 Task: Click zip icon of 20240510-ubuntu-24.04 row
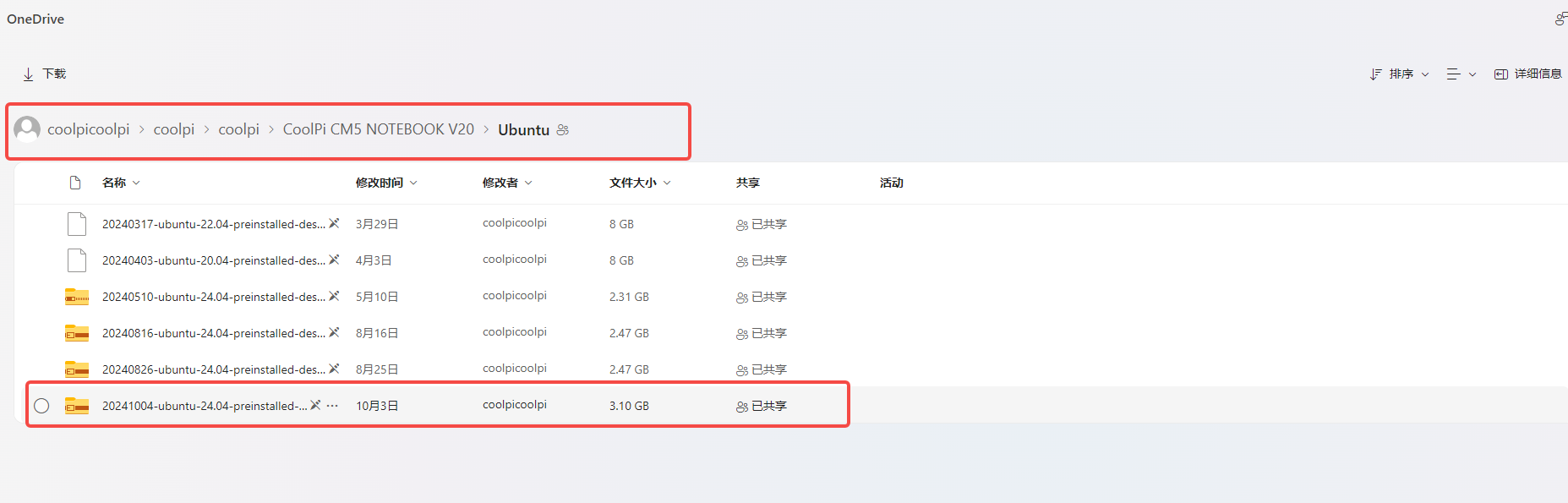point(77,297)
